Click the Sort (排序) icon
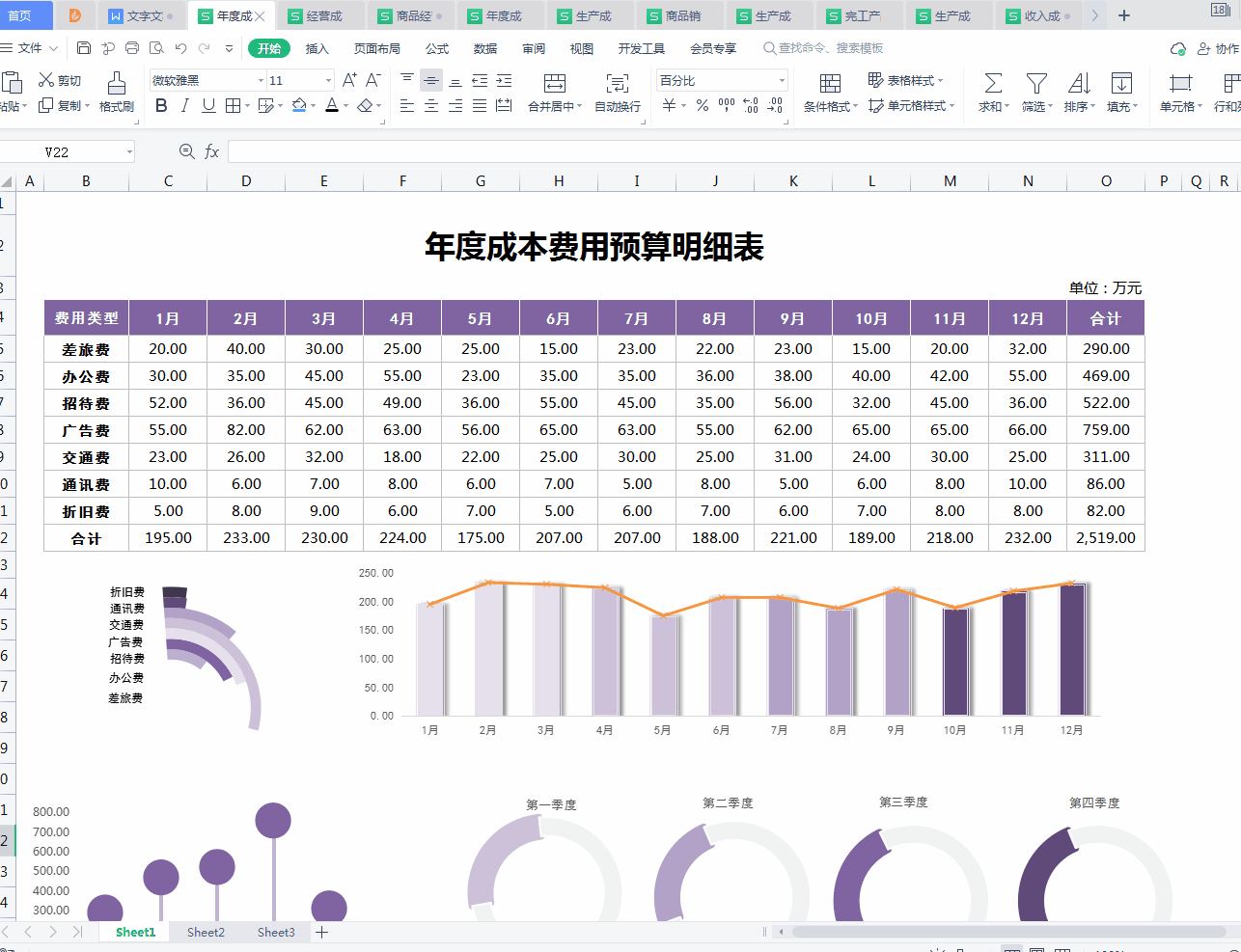Image resolution: width=1241 pixels, height=952 pixels. 1080,93
